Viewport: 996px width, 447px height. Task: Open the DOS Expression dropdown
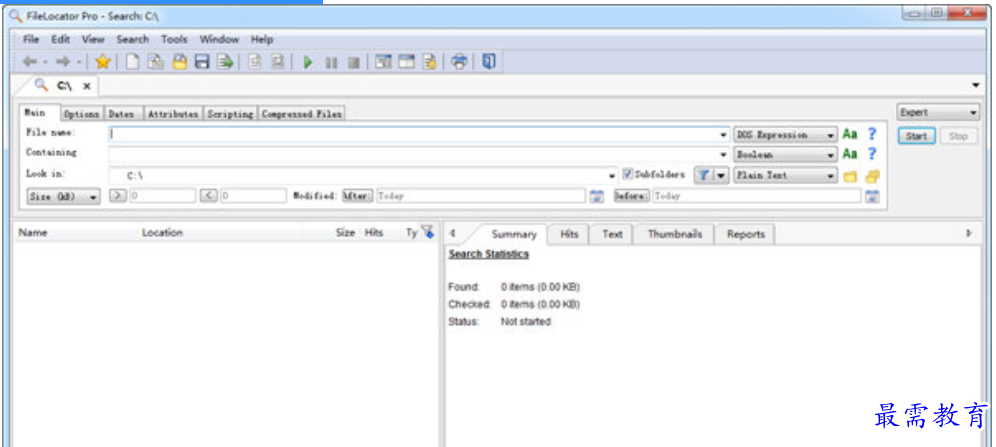coord(786,135)
